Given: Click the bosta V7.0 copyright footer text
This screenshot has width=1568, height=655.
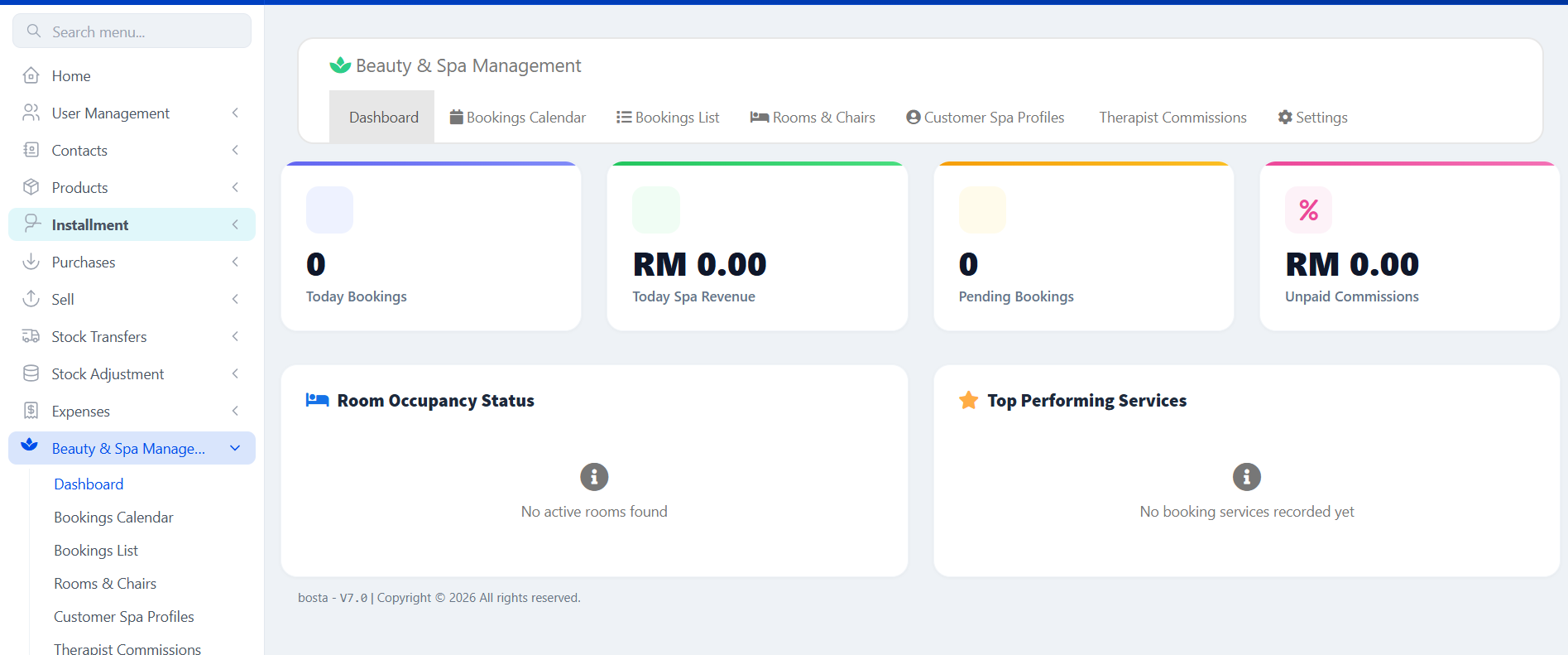Looking at the screenshot, I should click(x=439, y=598).
